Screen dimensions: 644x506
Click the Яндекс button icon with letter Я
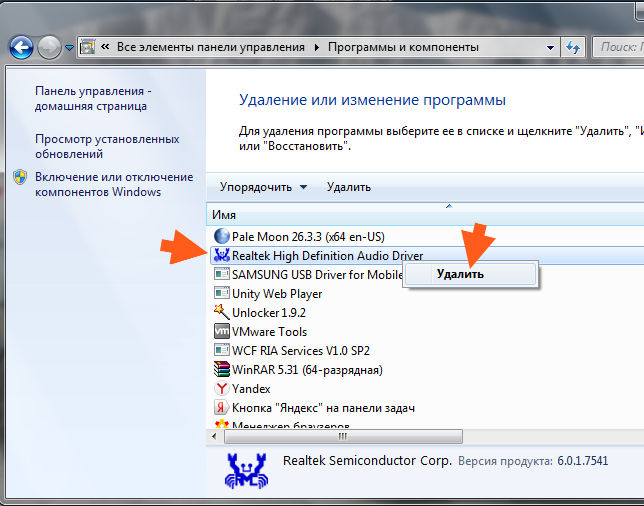tap(221, 407)
